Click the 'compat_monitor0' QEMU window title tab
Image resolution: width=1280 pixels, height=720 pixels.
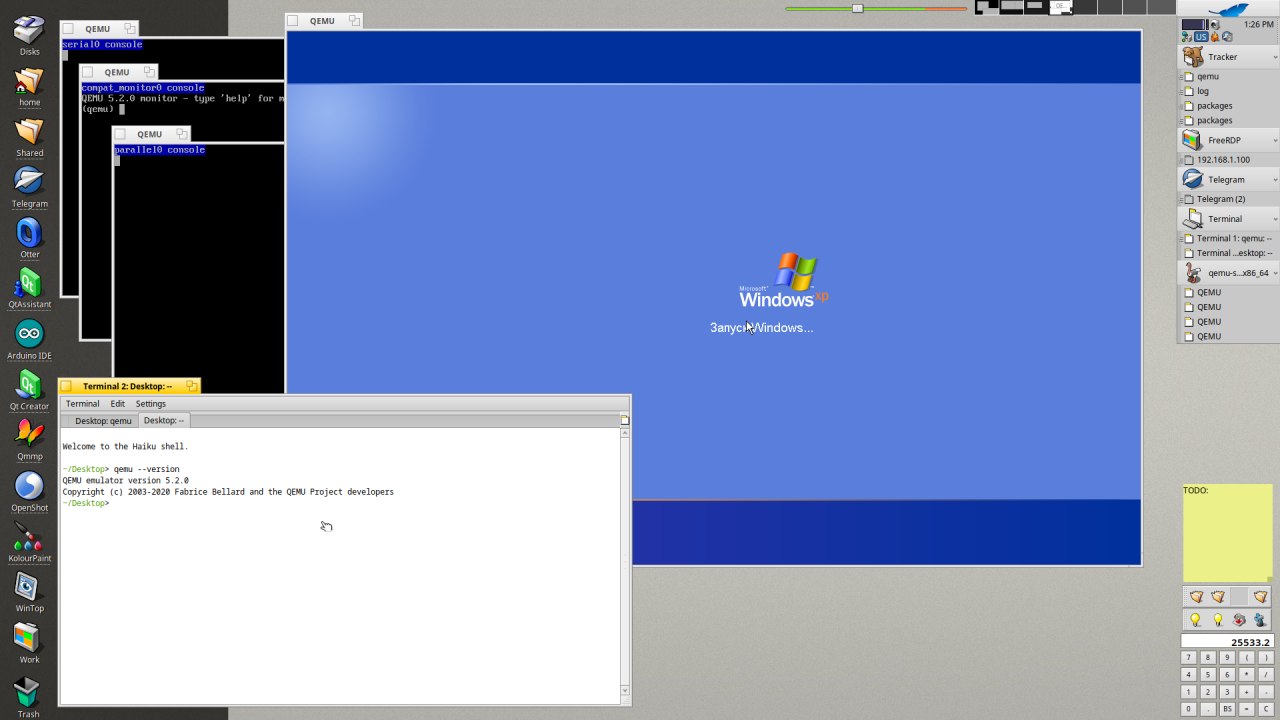coord(118,72)
